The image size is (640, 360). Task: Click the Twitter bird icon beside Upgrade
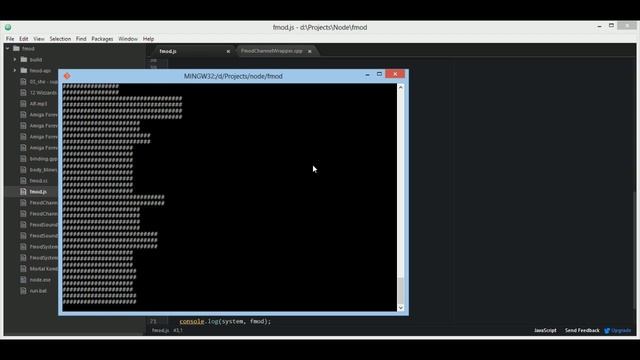coord(607,331)
